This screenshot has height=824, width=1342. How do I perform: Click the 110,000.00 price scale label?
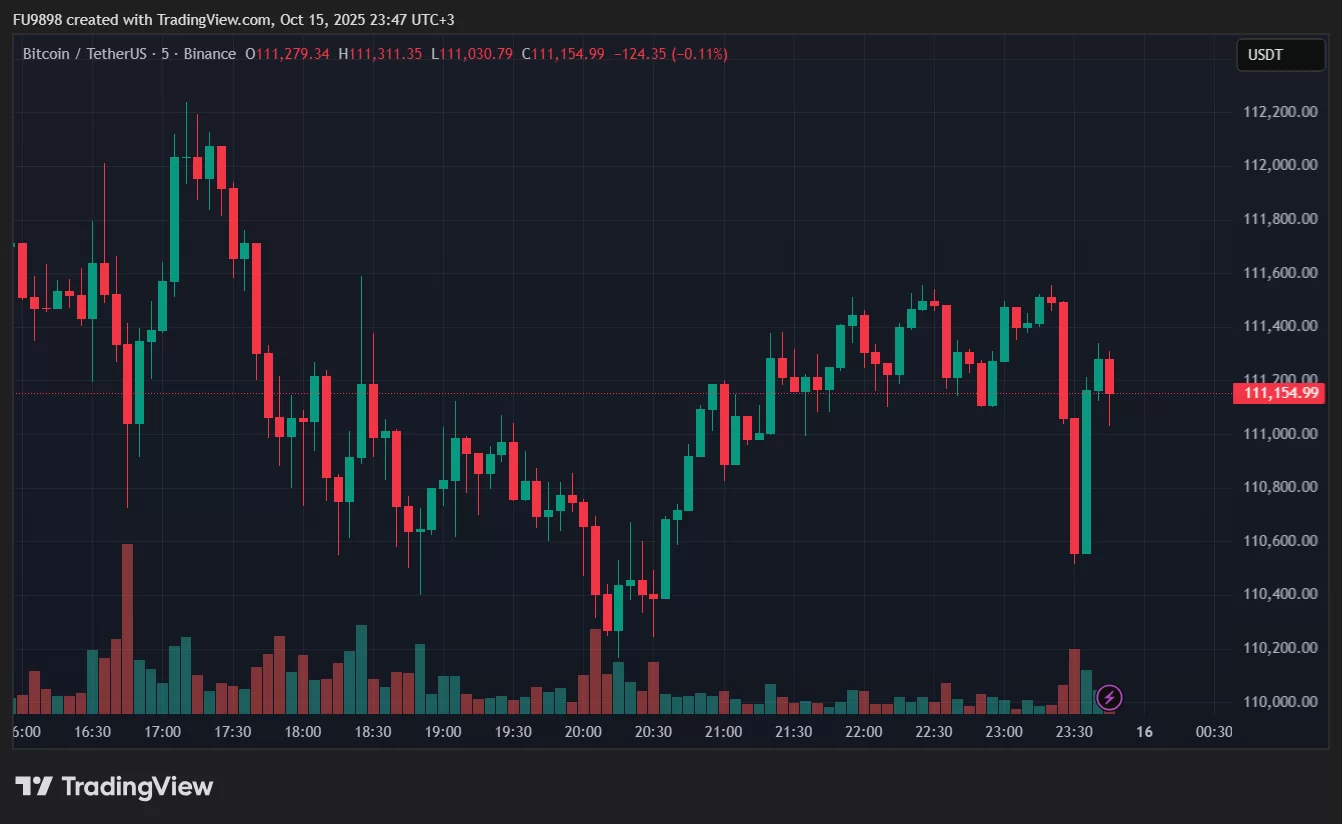click(x=1280, y=701)
